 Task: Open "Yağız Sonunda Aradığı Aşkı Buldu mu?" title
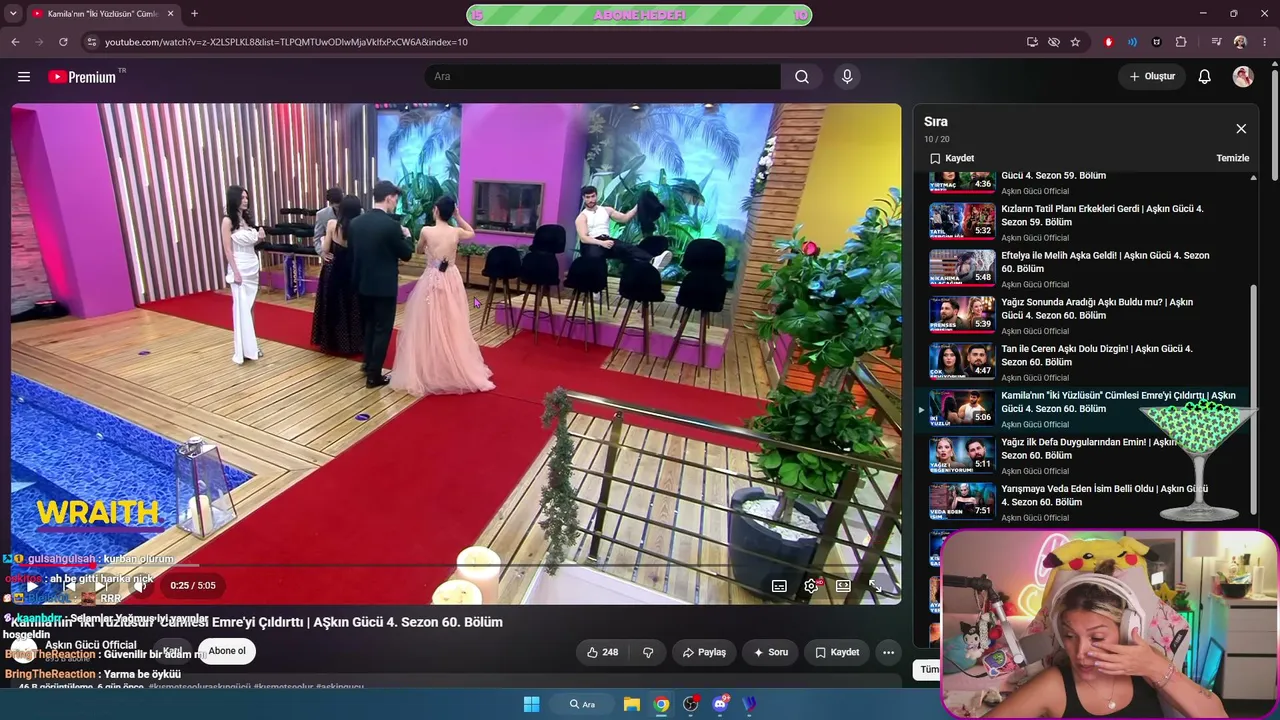pyautogui.click(x=1097, y=308)
